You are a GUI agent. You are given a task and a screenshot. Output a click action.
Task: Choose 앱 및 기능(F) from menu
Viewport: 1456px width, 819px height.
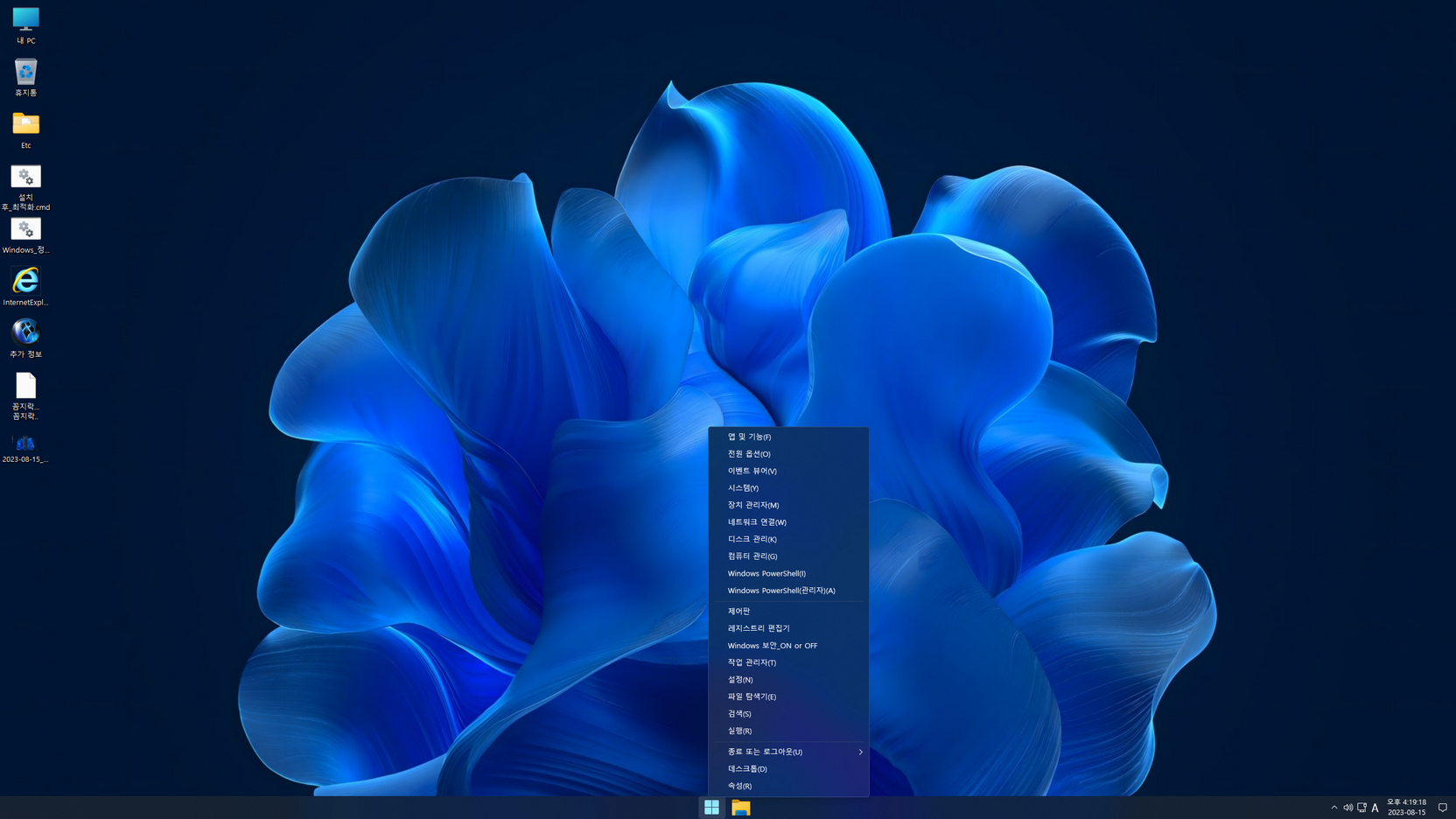[788, 437]
